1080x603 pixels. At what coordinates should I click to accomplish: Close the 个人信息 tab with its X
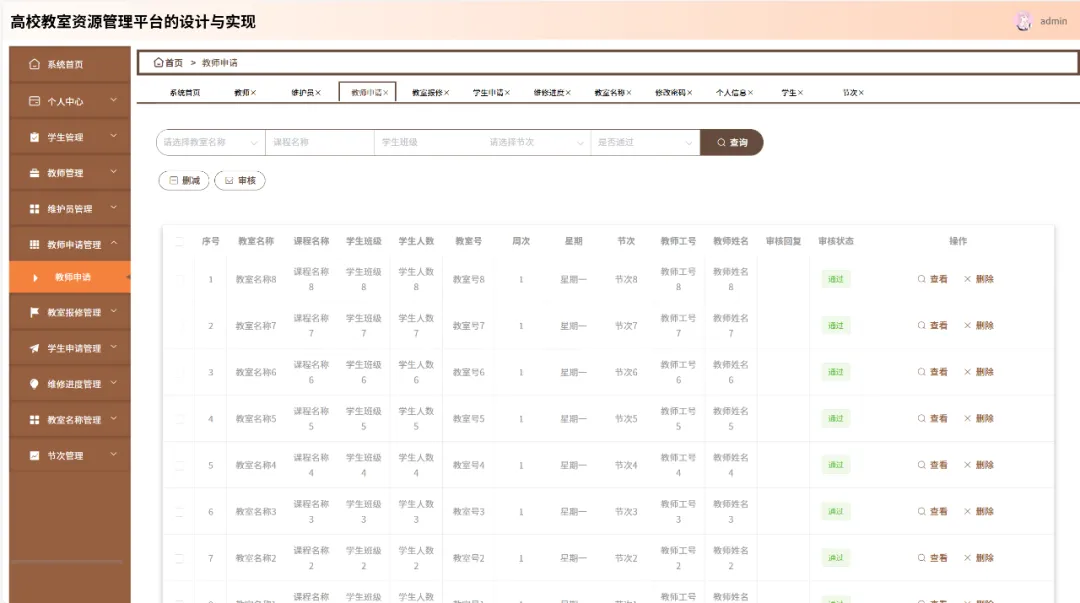click(750, 92)
